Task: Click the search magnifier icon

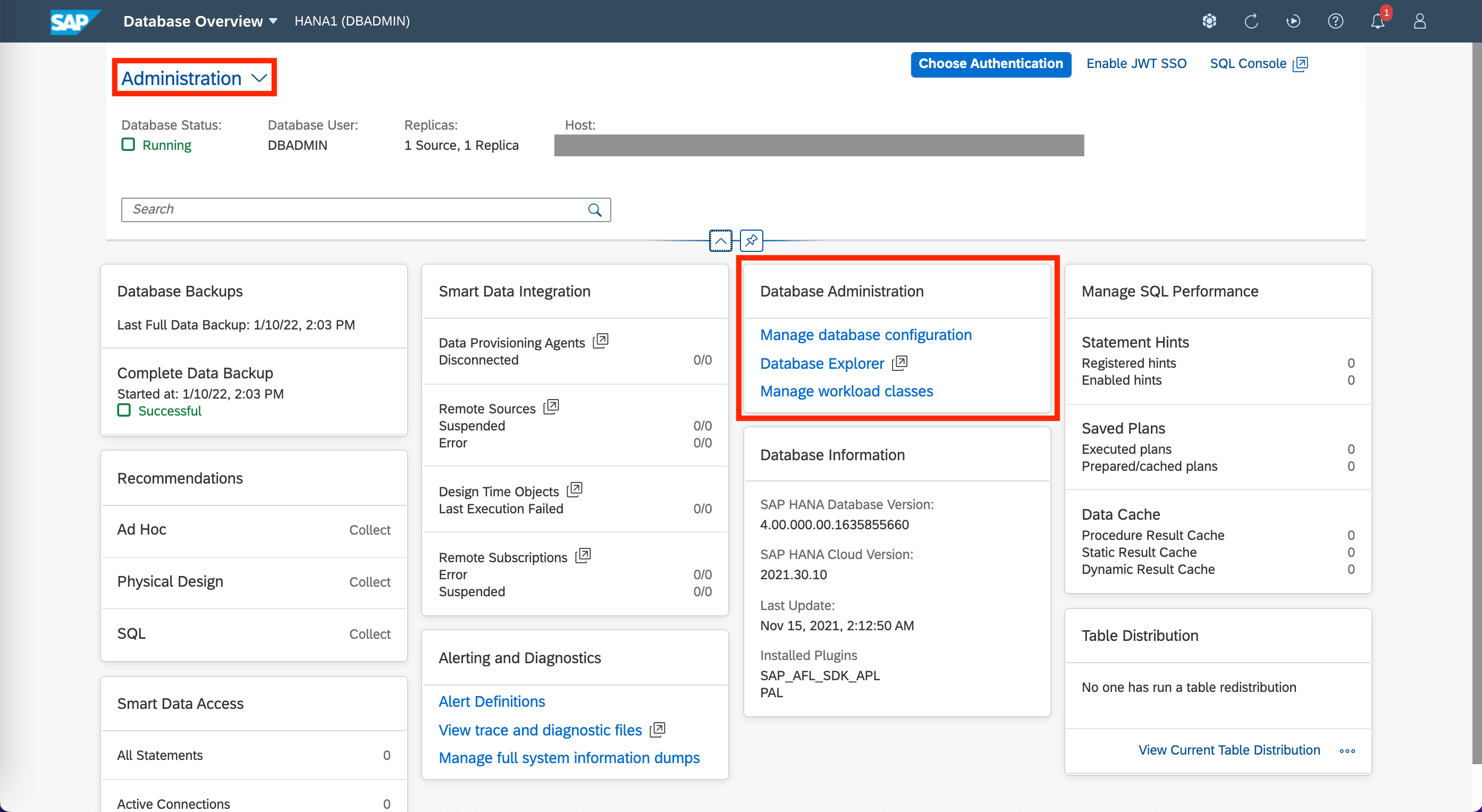Action: (595, 210)
